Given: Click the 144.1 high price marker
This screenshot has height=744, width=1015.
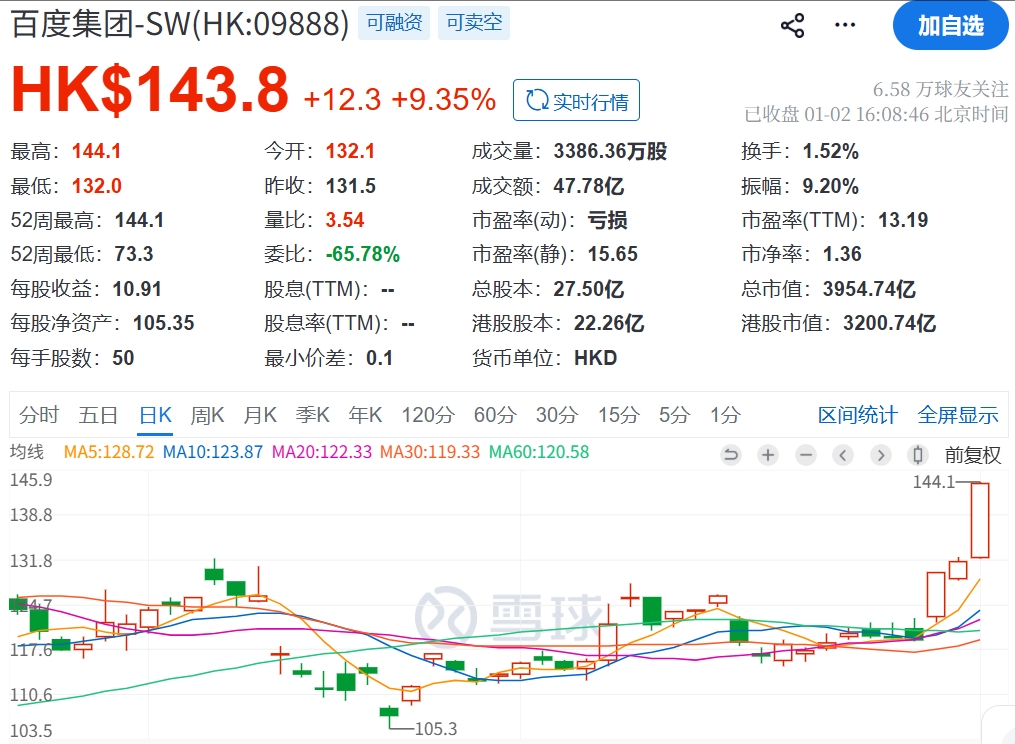Looking at the screenshot, I should pyautogui.click(x=933, y=482).
